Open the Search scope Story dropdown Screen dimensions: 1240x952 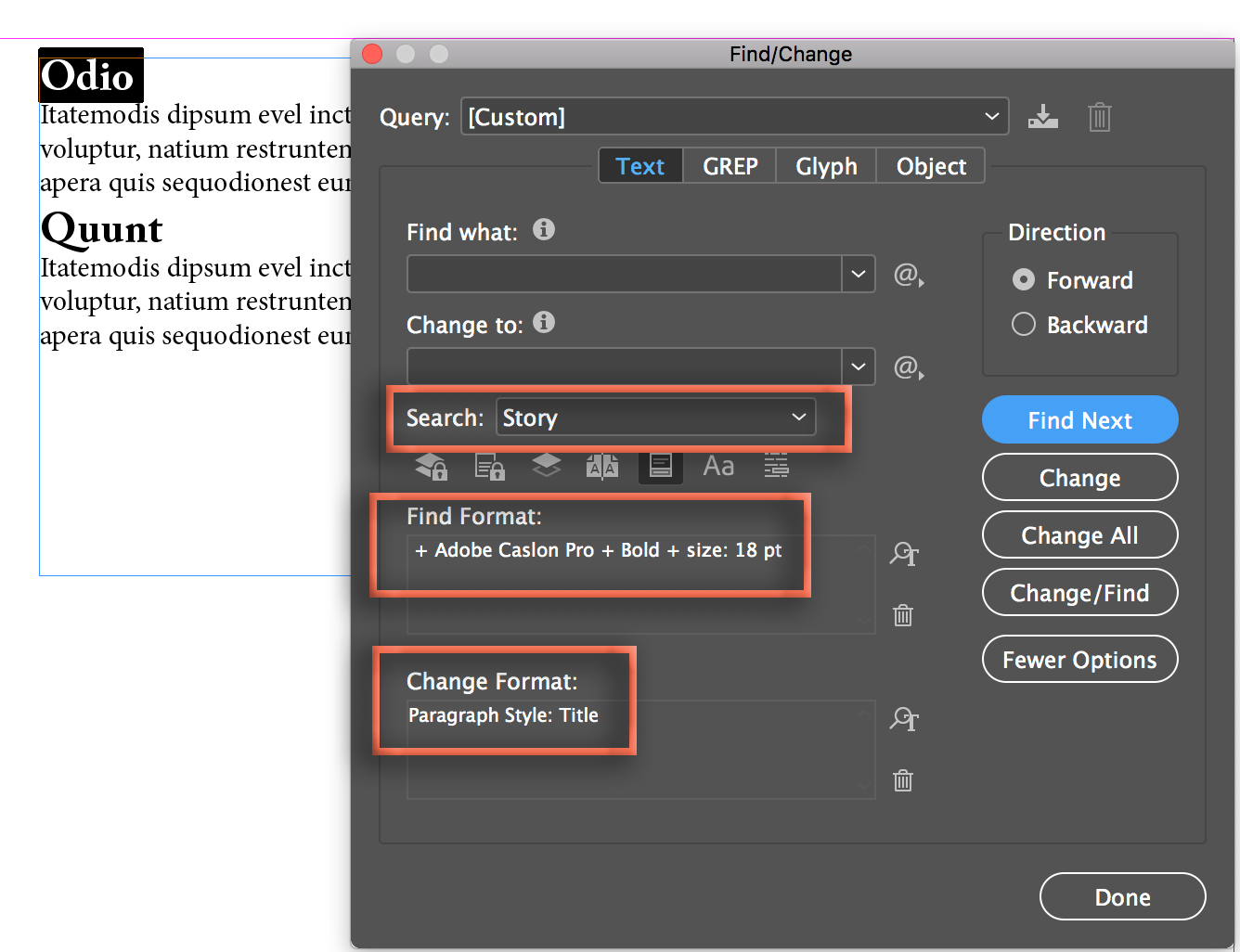tap(656, 418)
